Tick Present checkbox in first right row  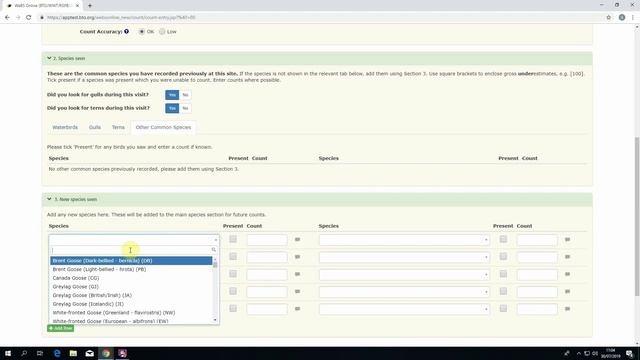click(x=503, y=239)
